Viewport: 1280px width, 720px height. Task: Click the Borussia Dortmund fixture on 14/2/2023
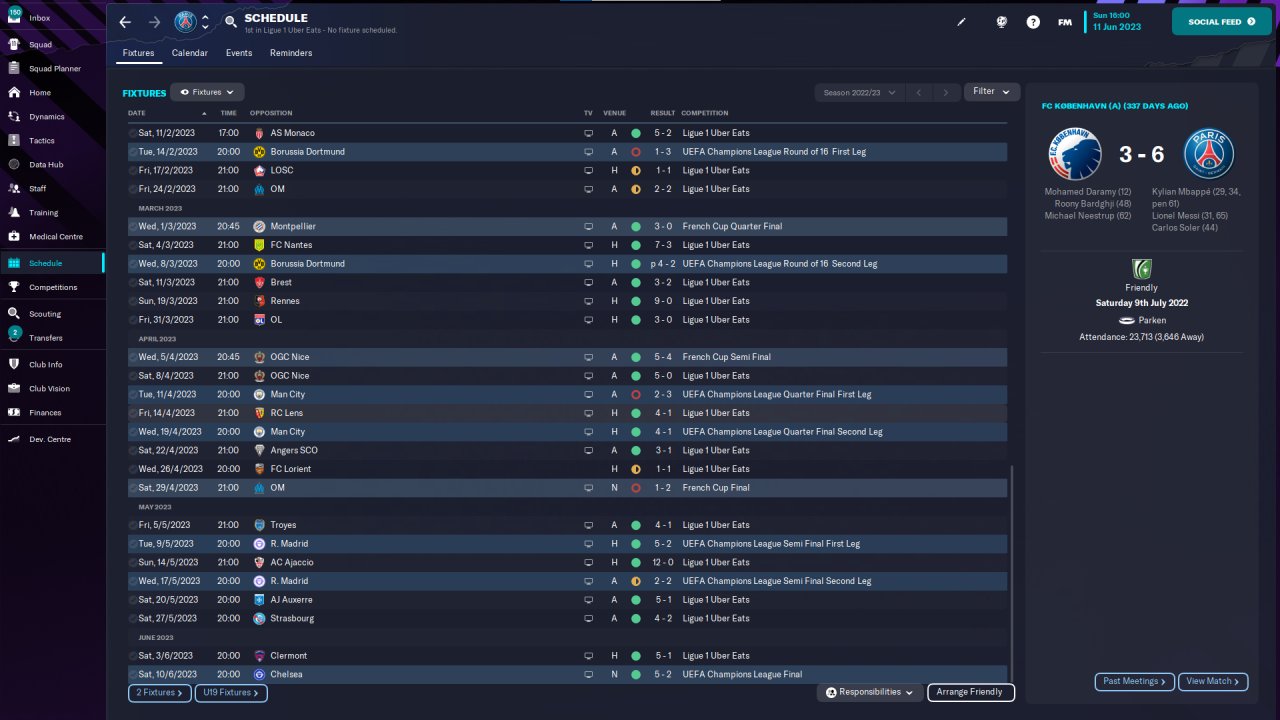567,152
